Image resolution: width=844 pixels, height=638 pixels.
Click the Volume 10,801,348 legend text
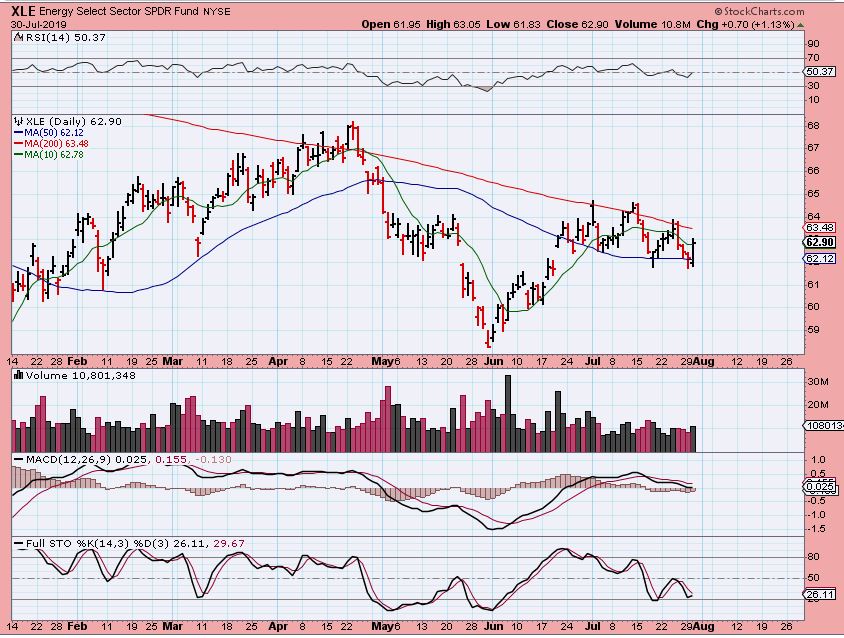pyautogui.click(x=80, y=375)
